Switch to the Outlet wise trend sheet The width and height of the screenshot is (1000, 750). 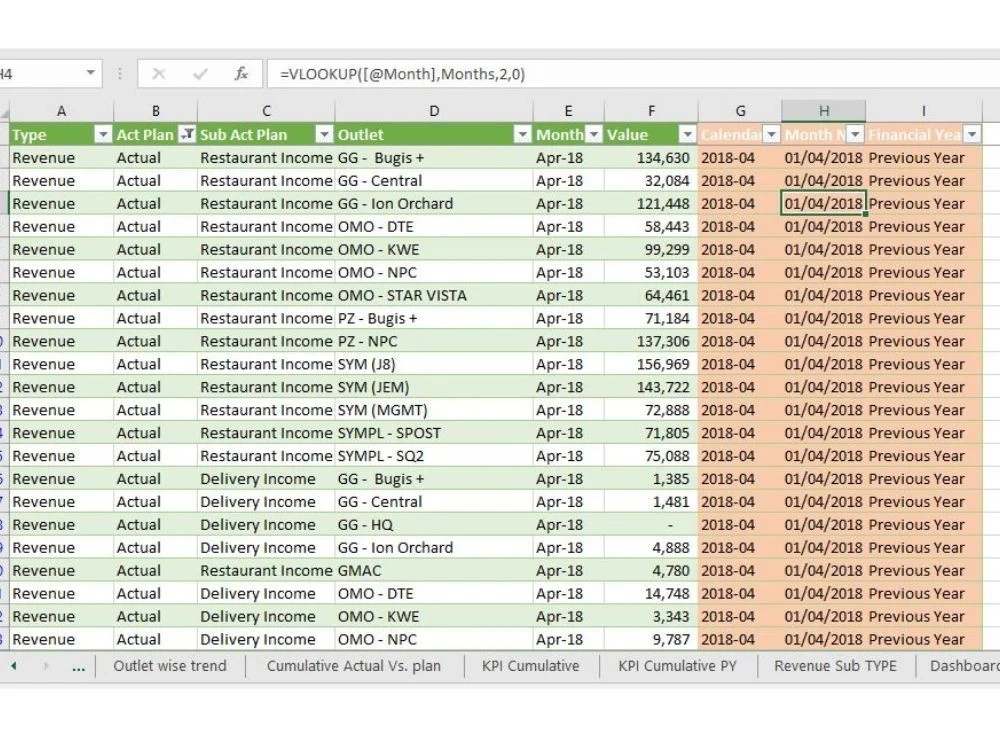click(170, 665)
